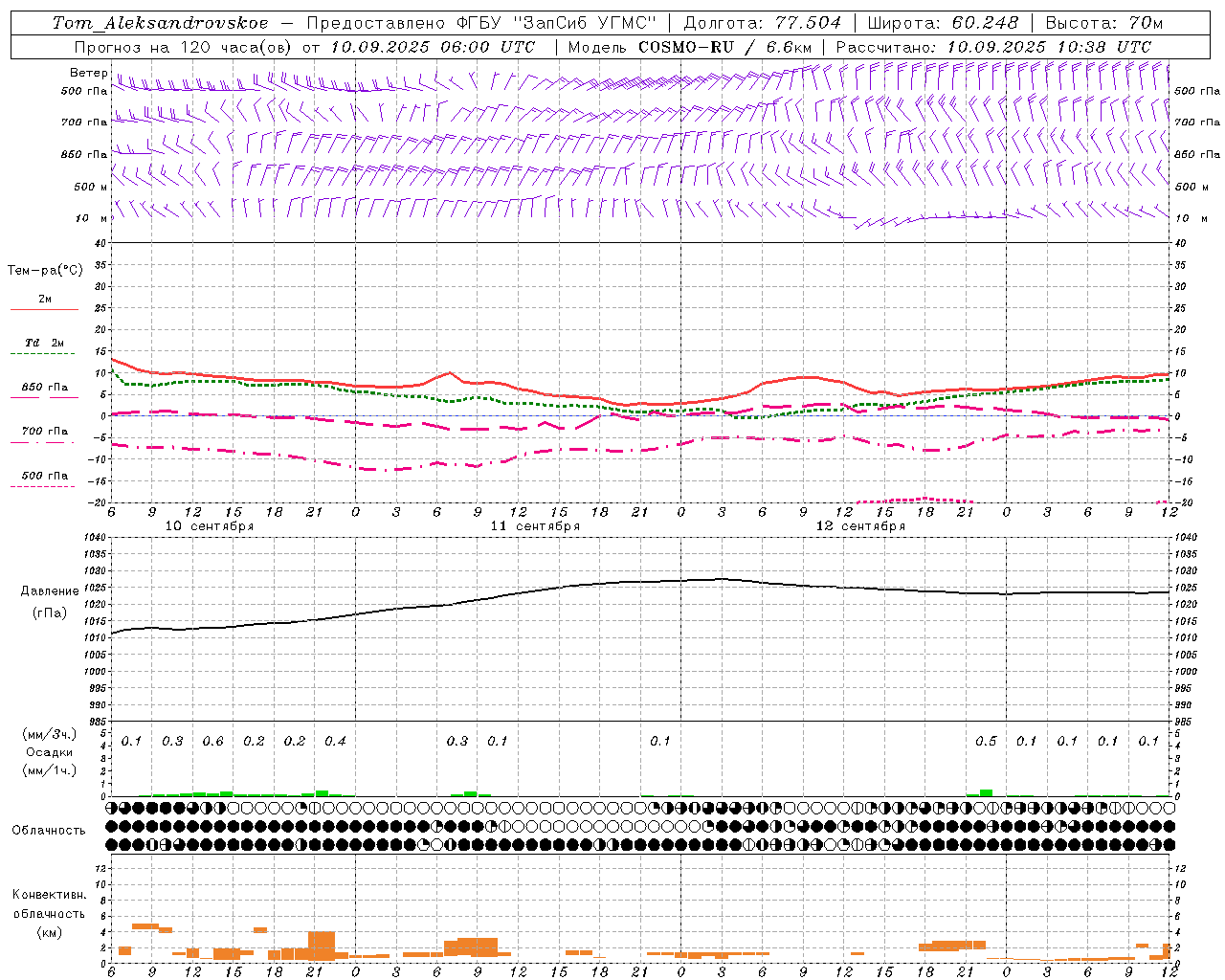This screenshot has width=1225, height=980.
Task: Click the model name COSMO-RU / 6.6км
Action: click(x=725, y=47)
